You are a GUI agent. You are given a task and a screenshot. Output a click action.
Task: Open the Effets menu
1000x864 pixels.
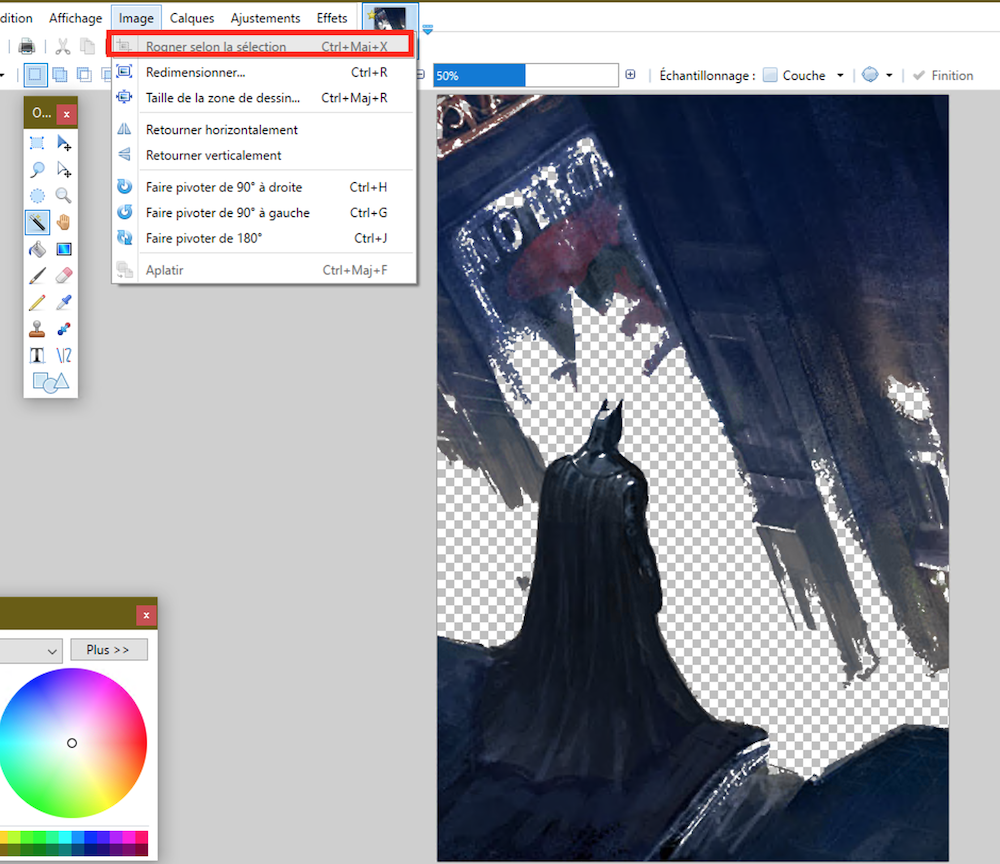pos(332,18)
